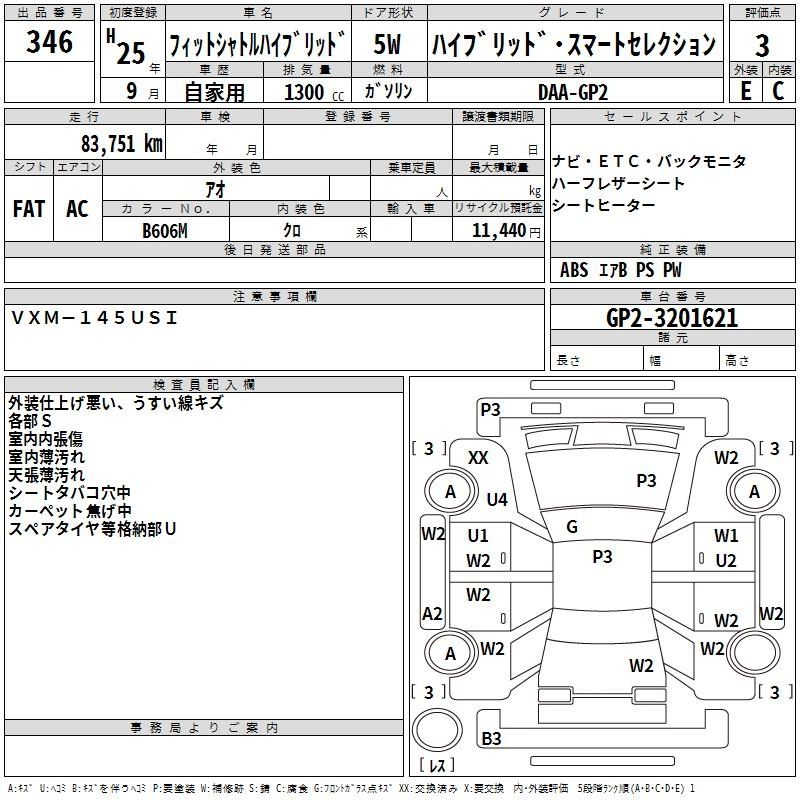800x800 pixels.
Task: Click the exterior grade E cell
Action: [x=745, y=90]
